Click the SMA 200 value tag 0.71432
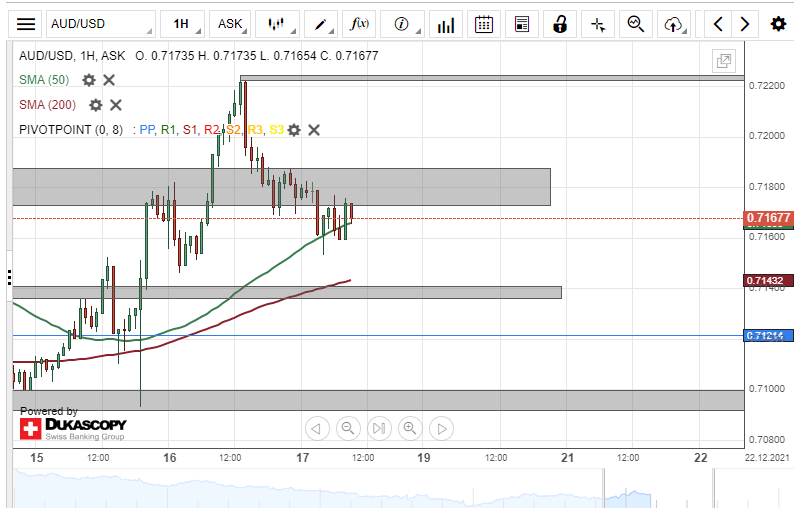Screen dimensions: 800x521 [768, 281]
